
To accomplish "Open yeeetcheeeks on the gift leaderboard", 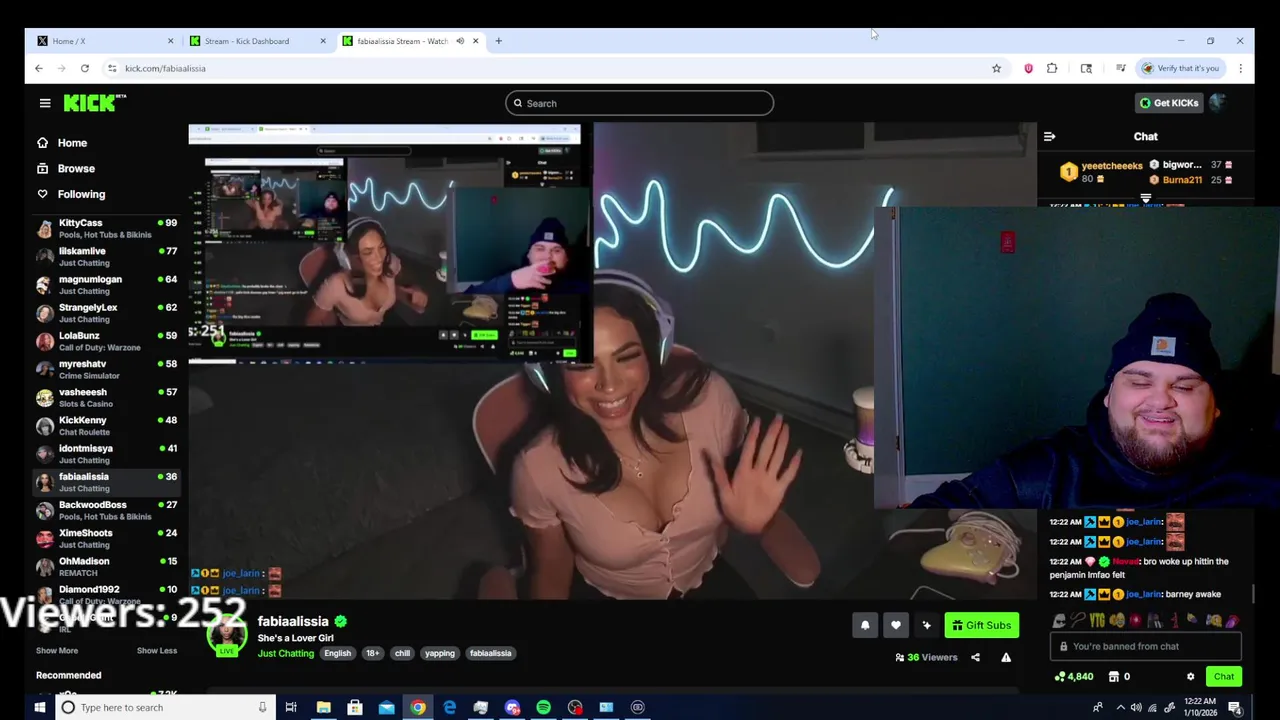I will point(1111,166).
